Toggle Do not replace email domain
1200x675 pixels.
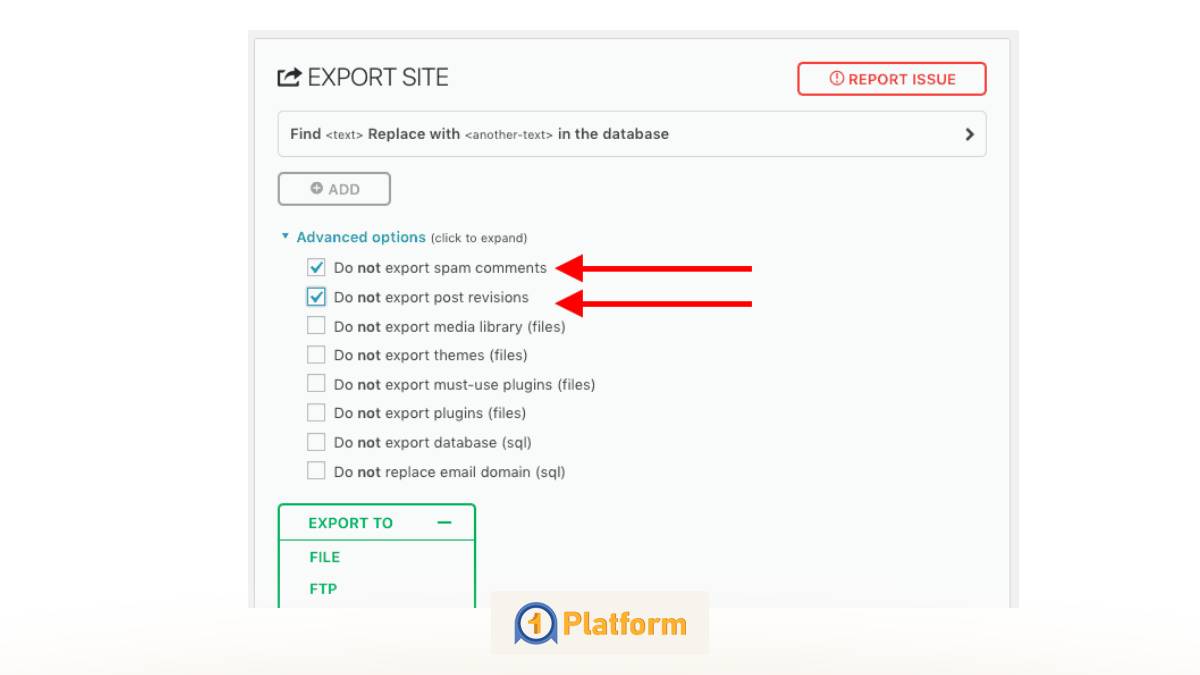tap(316, 471)
